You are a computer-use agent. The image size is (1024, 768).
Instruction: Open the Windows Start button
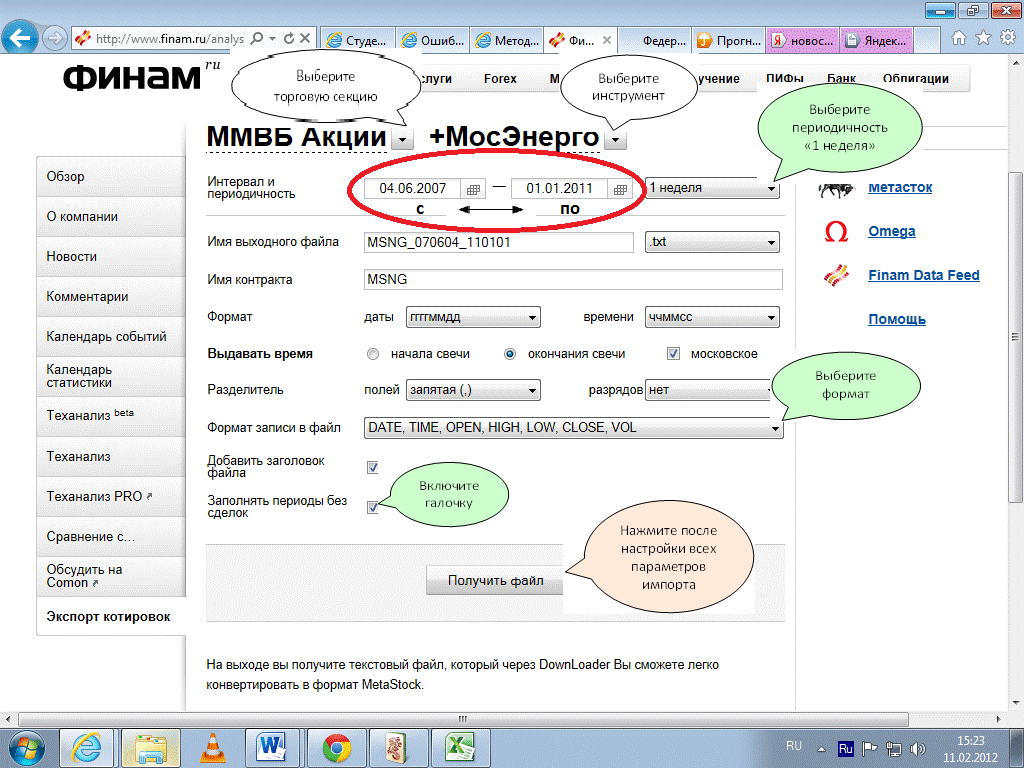tap(27, 747)
